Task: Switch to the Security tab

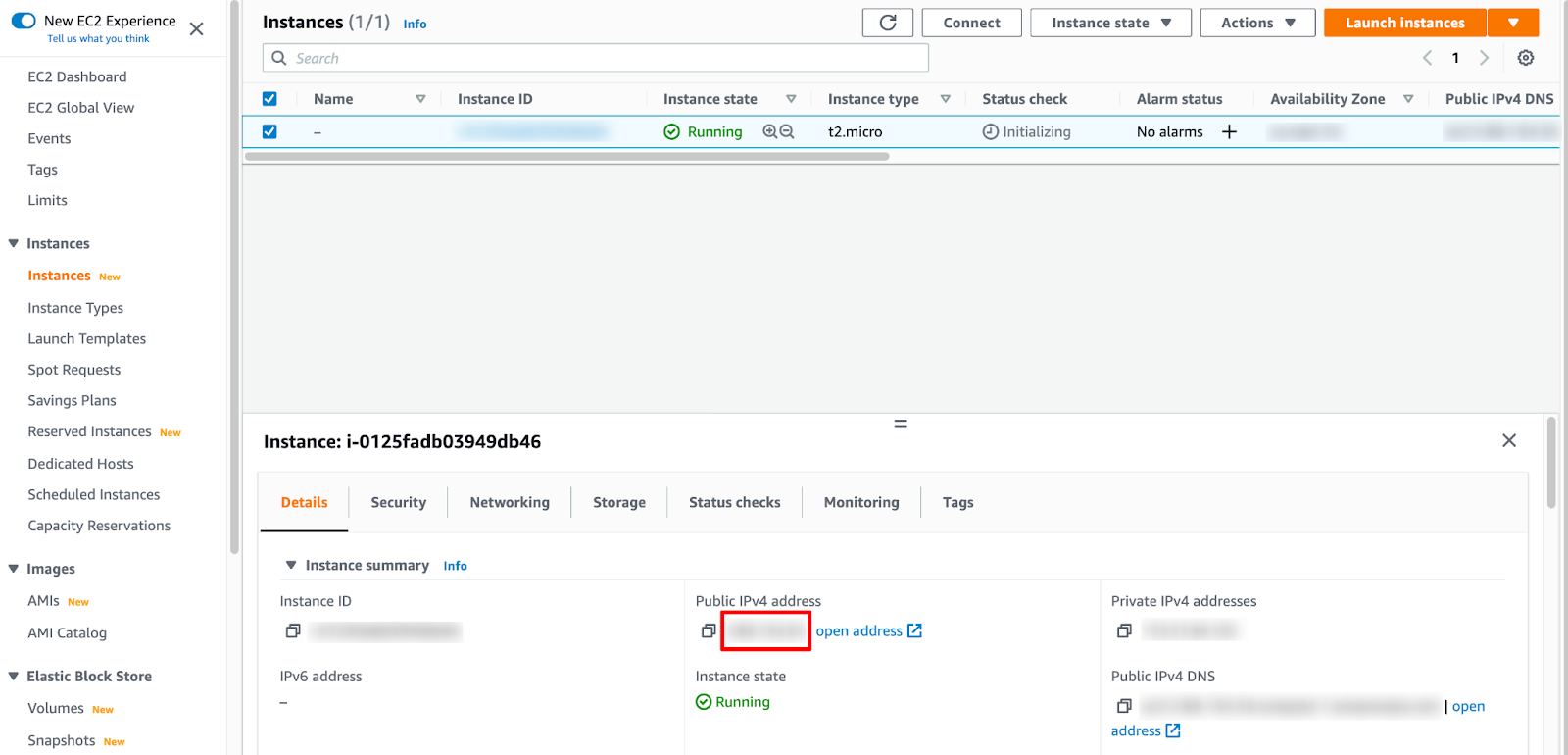Action: (x=399, y=502)
